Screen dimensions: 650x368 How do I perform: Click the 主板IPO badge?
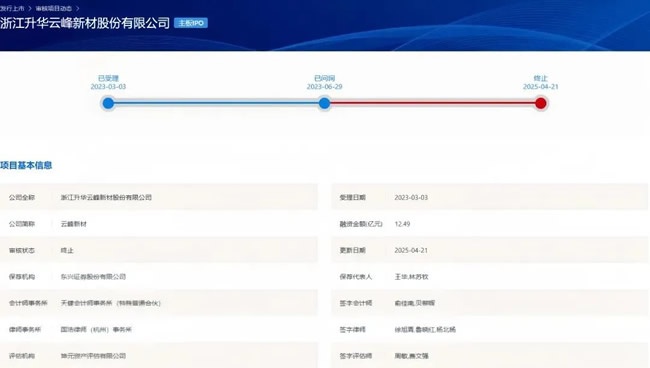point(191,23)
